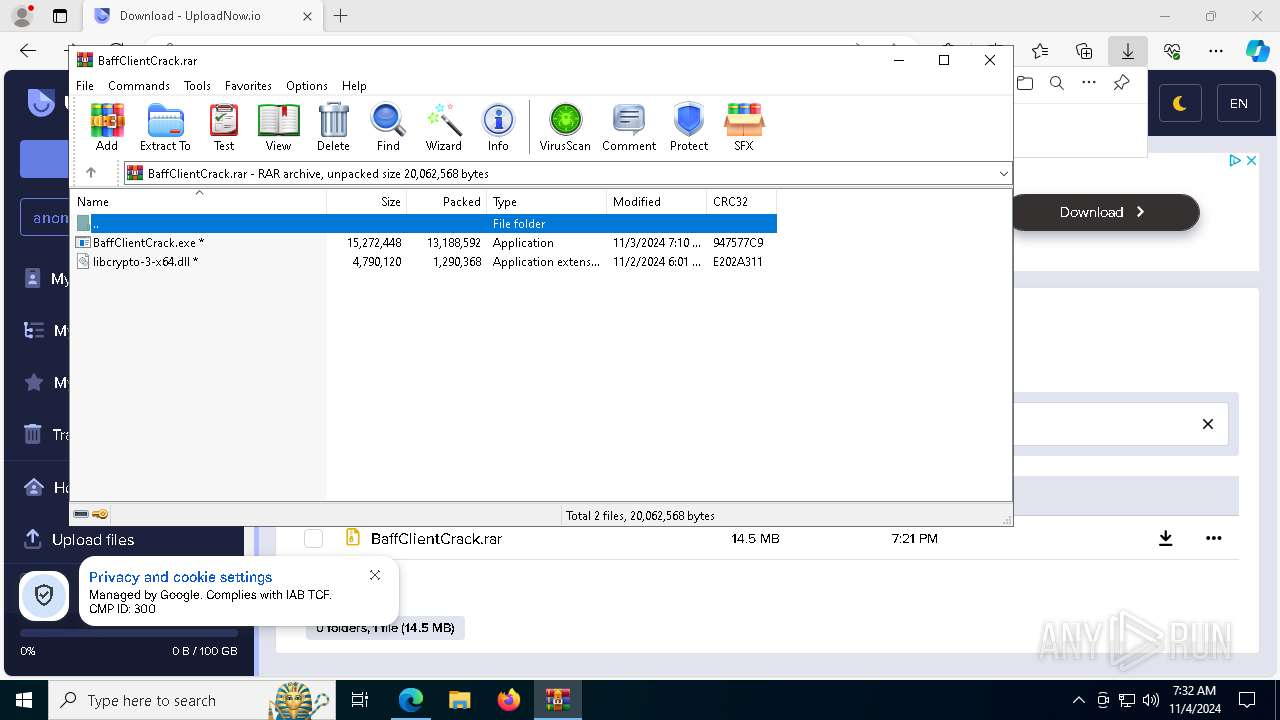Click the Add toolbar icon in WinRAR
This screenshot has height=720, width=1280.
coord(107,127)
